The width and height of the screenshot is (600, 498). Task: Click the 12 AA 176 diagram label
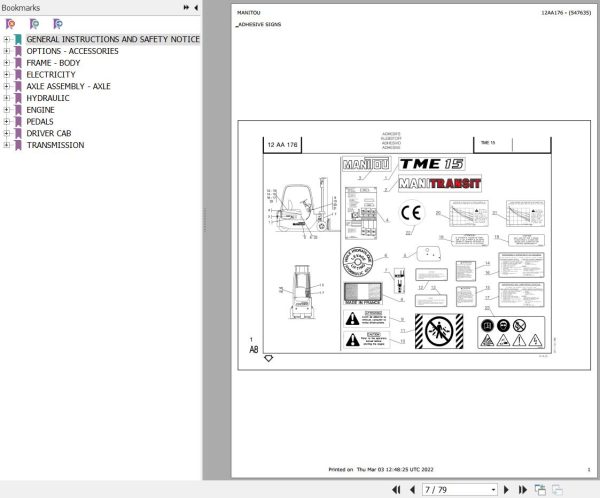(282, 145)
